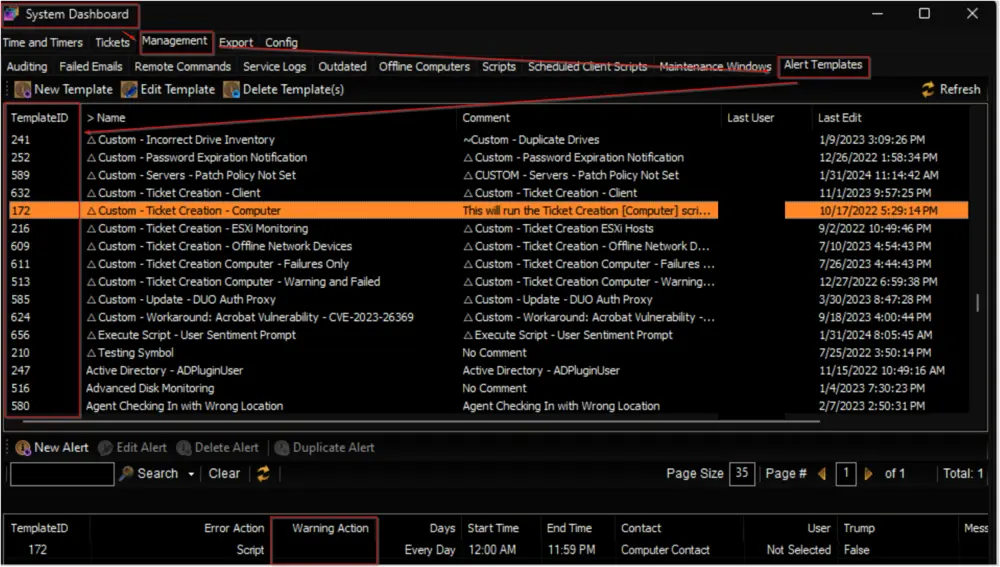
Task: Click the Clear button
Action: point(224,474)
